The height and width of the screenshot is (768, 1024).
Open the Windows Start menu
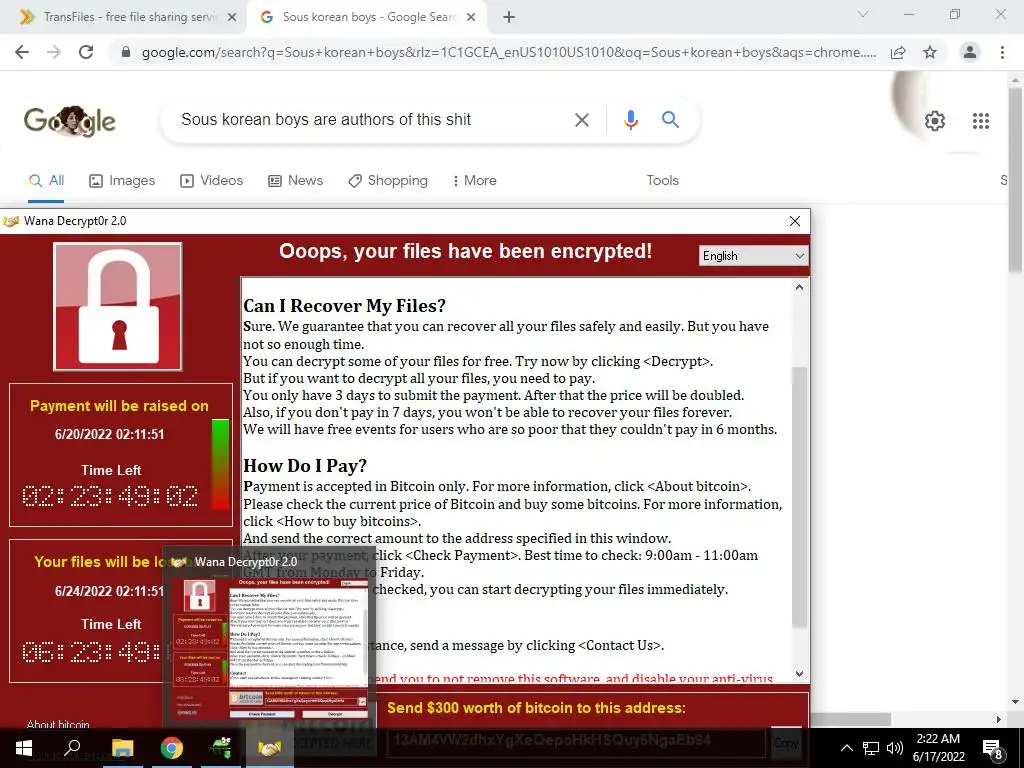(x=24, y=748)
